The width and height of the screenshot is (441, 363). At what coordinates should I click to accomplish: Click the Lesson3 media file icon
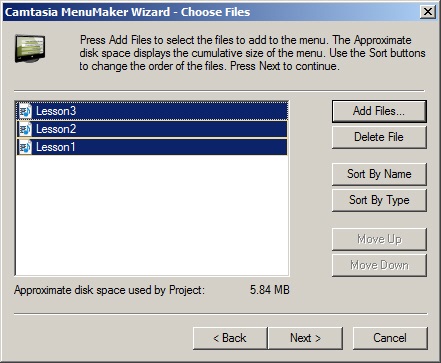pyautogui.click(x=25, y=111)
